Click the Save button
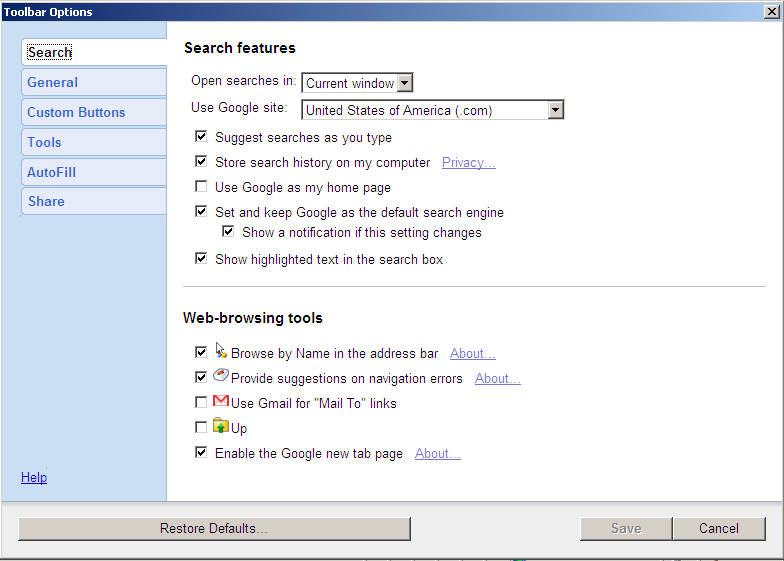 click(626, 528)
